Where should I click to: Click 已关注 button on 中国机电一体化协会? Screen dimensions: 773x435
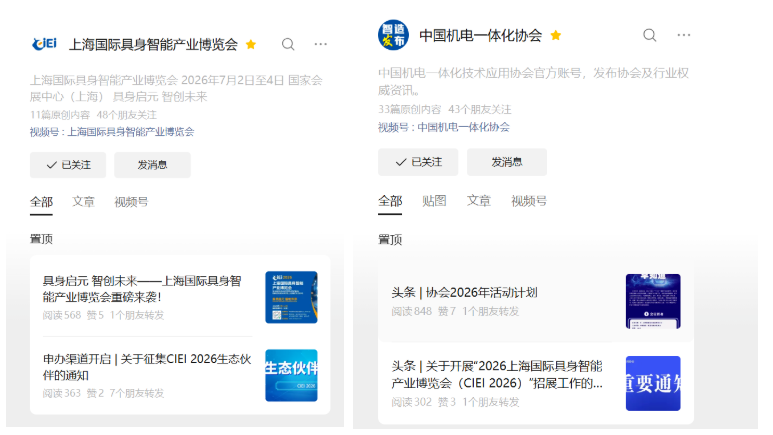tap(417, 162)
